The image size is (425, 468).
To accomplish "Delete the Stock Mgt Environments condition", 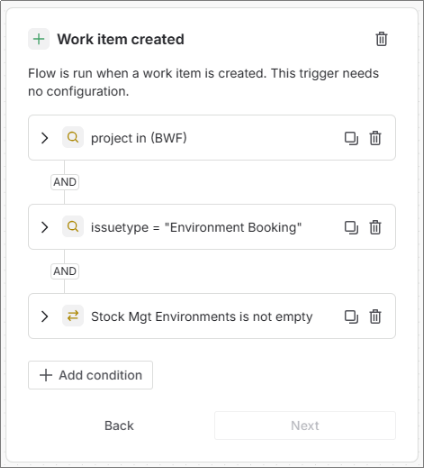I will coord(375,316).
